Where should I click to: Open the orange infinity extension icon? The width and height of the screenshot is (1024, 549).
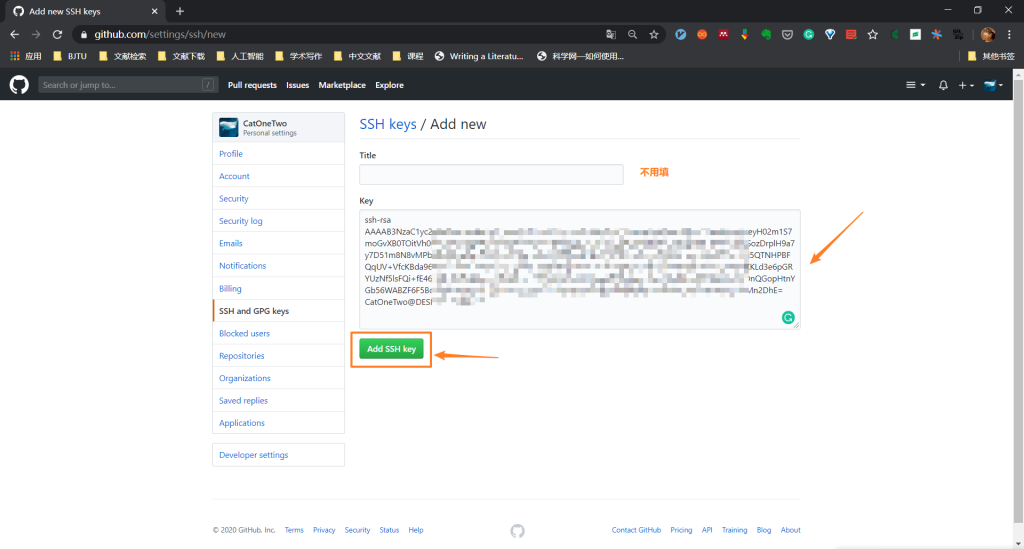(702, 35)
